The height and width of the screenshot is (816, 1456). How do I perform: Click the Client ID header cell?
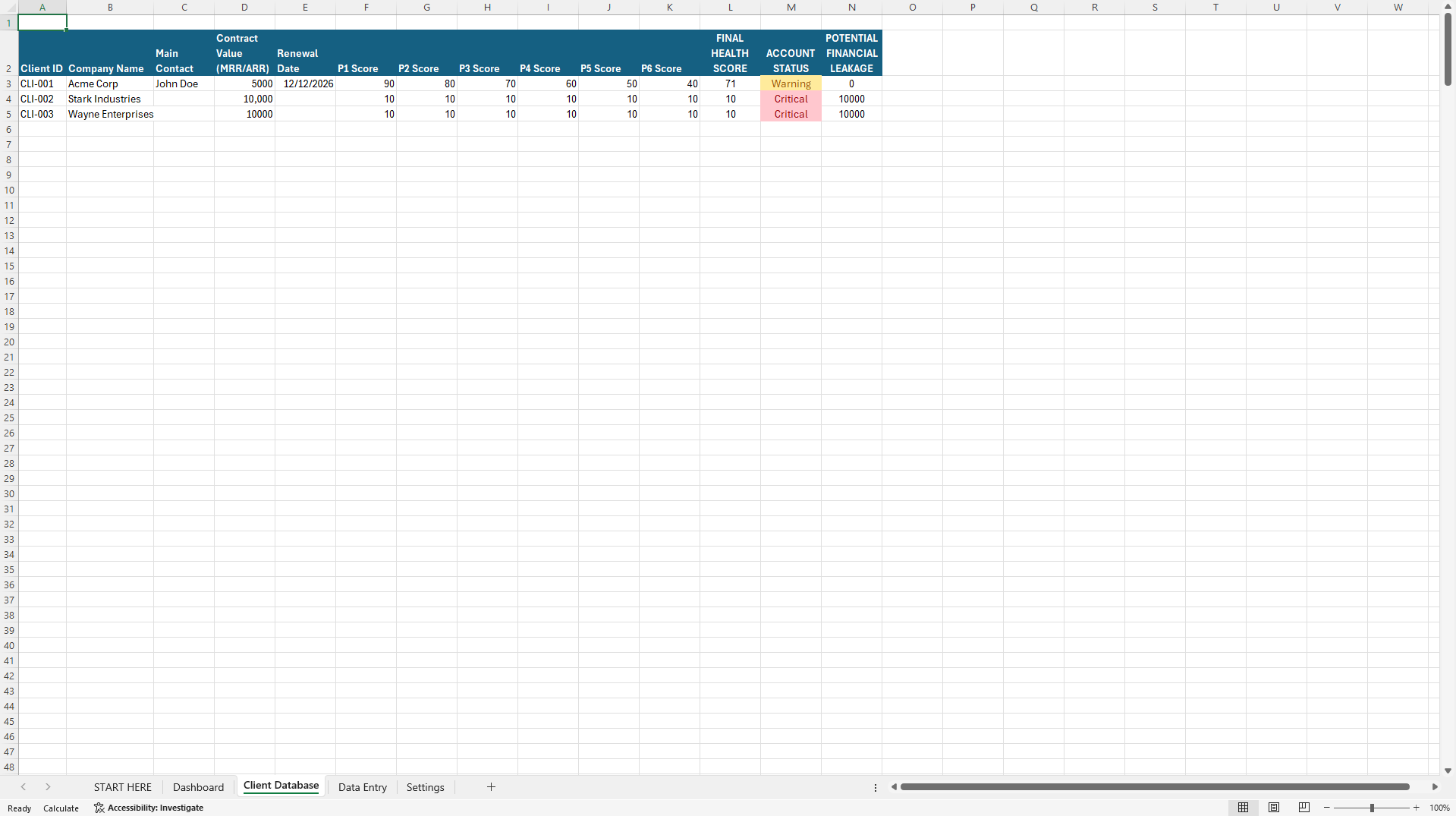pos(42,53)
